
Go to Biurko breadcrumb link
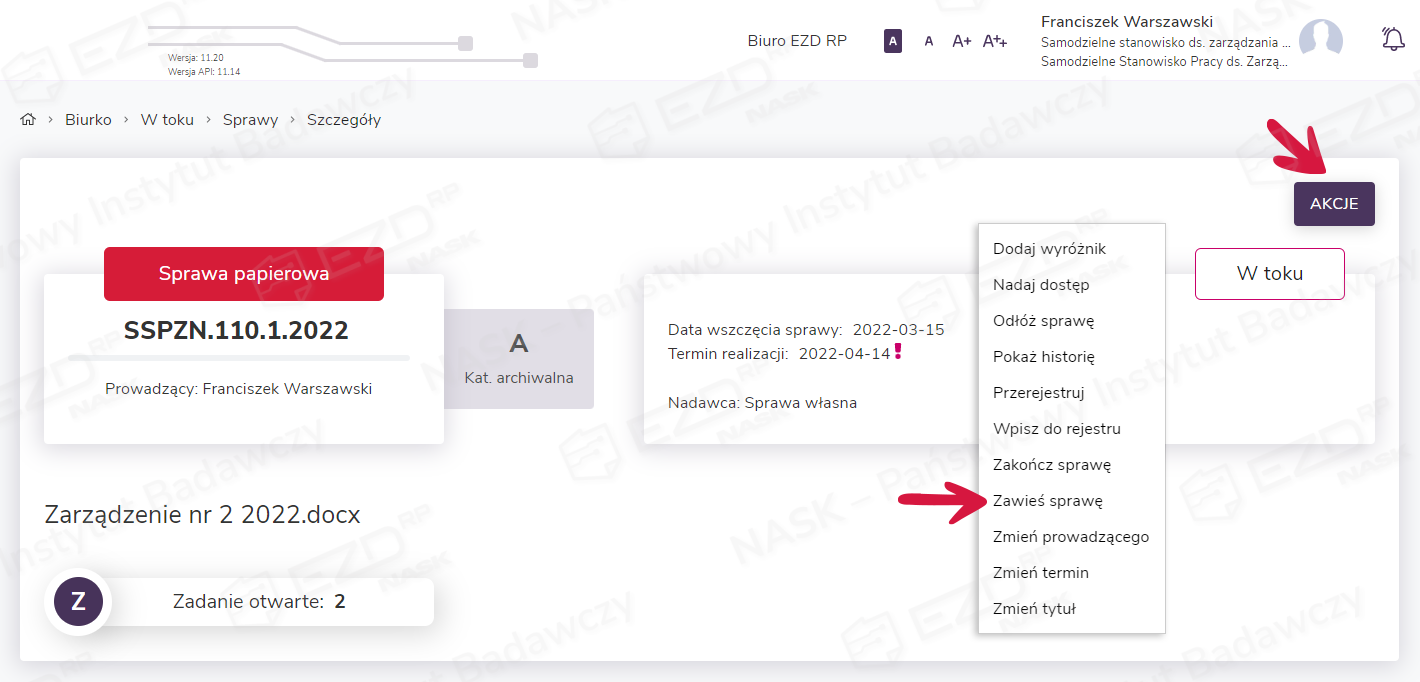(88, 120)
